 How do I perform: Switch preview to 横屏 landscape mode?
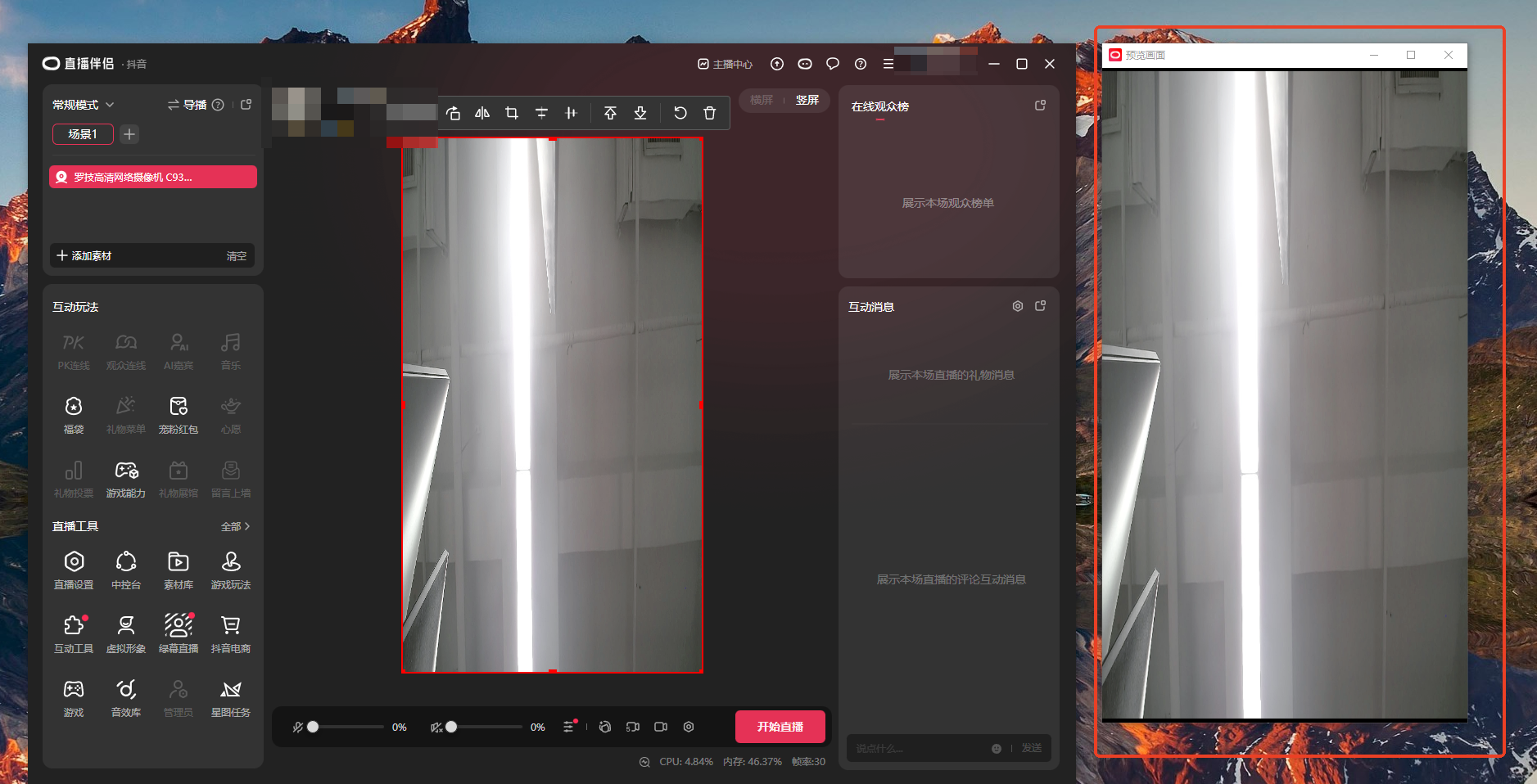click(762, 100)
